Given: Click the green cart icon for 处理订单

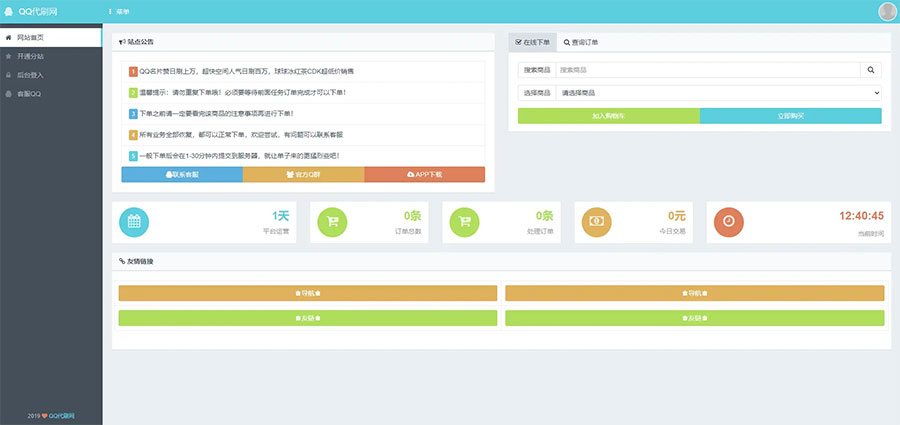Looking at the screenshot, I should tap(463, 222).
